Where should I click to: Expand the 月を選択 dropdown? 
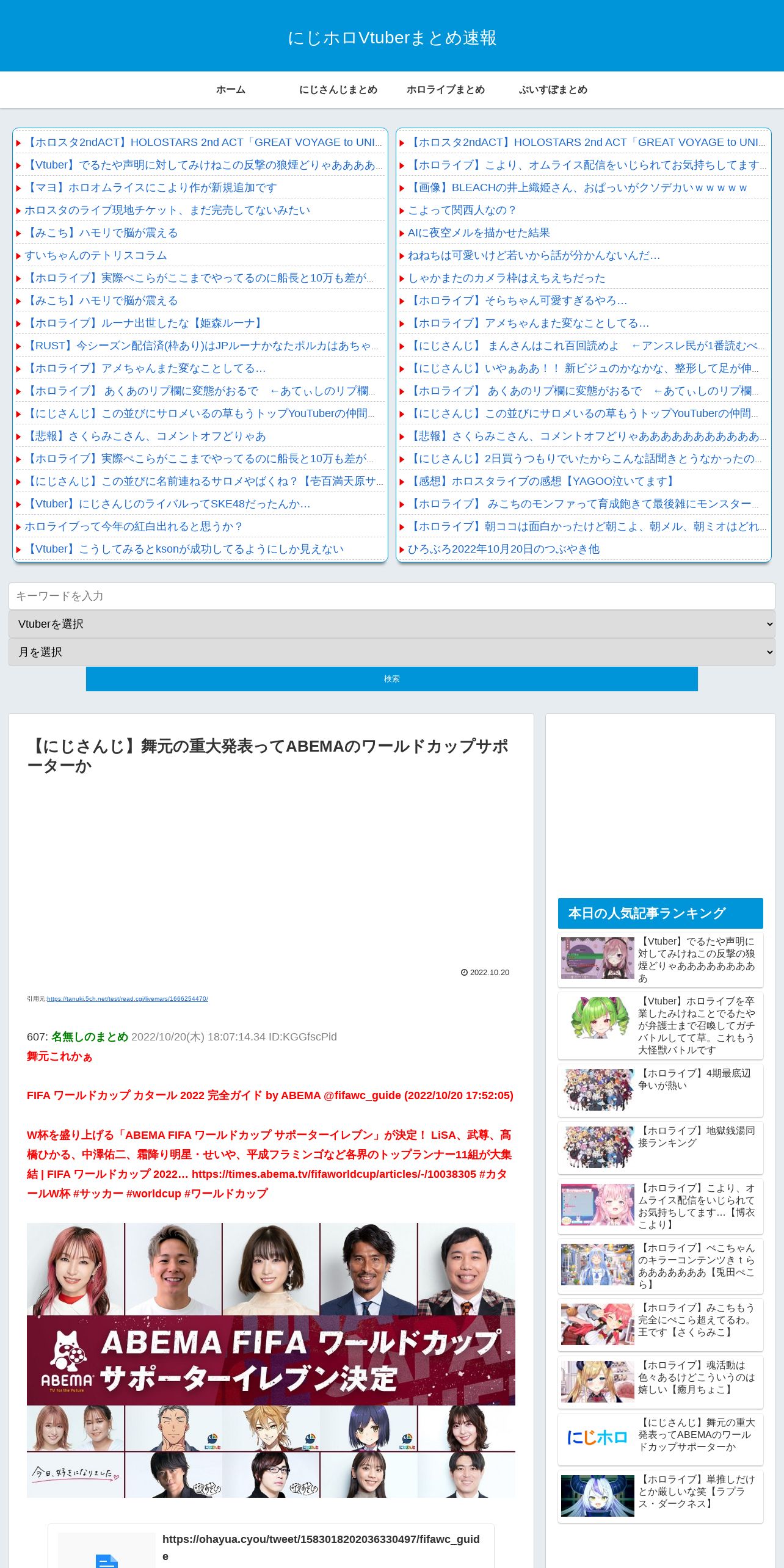click(392, 652)
